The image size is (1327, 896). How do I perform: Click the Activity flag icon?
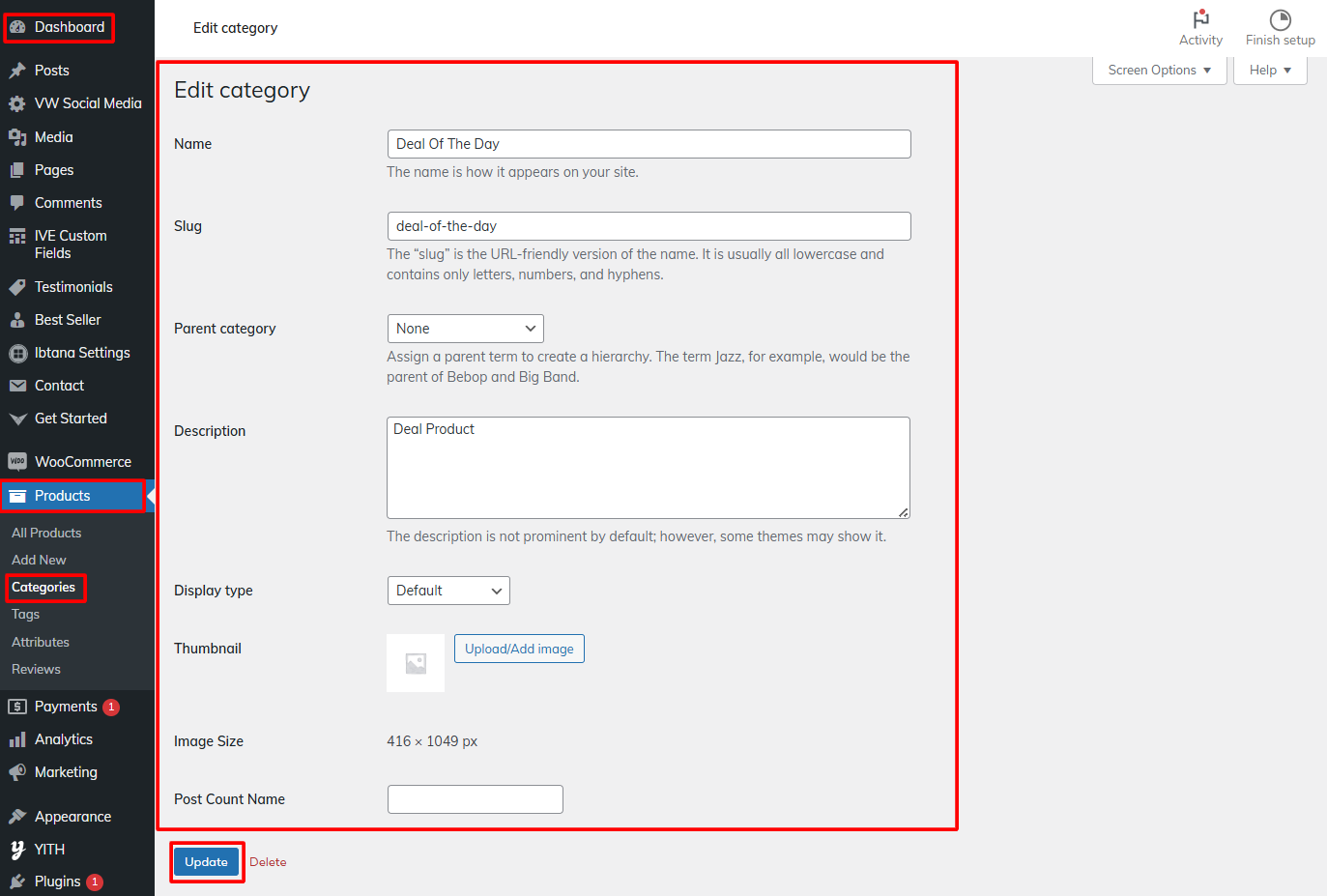(1200, 18)
